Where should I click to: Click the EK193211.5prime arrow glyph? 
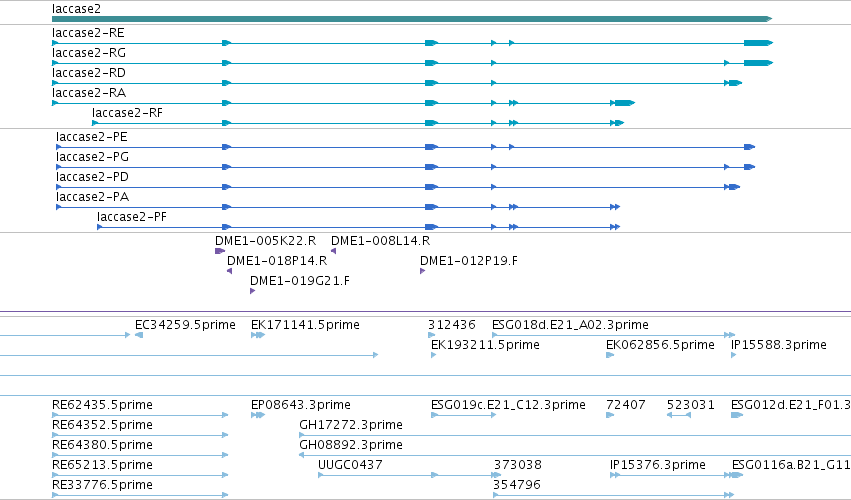click(x=433, y=355)
